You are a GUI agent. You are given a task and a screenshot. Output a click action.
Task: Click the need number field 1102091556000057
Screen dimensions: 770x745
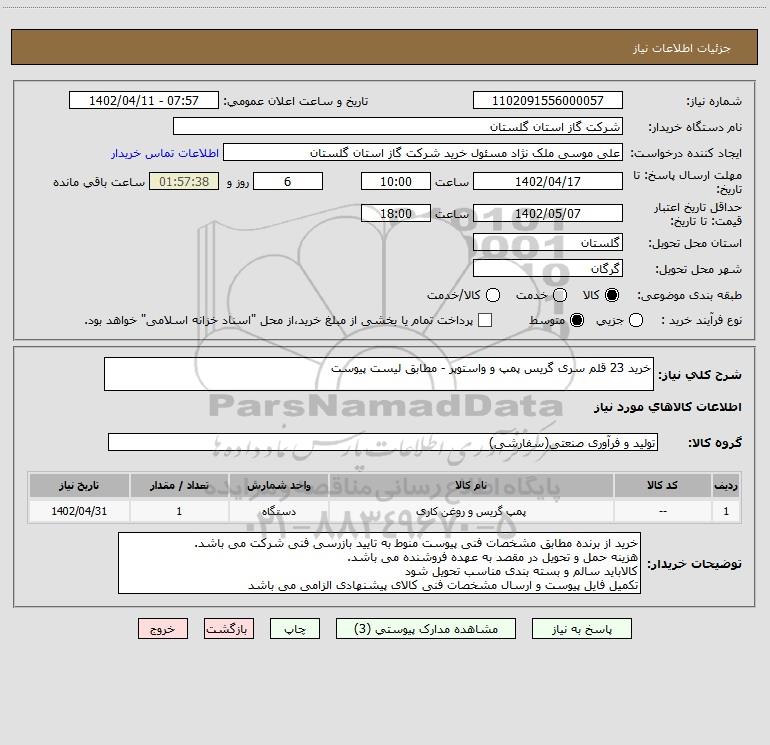click(x=548, y=100)
